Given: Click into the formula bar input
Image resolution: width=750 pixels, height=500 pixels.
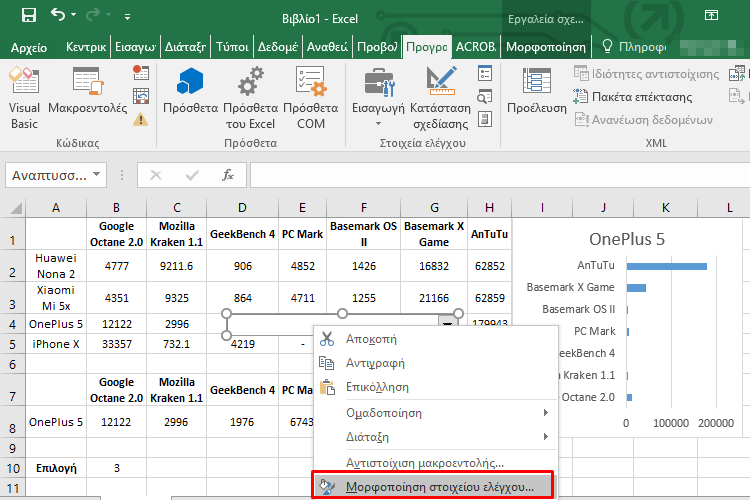Looking at the screenshot, I should [500, 175].
